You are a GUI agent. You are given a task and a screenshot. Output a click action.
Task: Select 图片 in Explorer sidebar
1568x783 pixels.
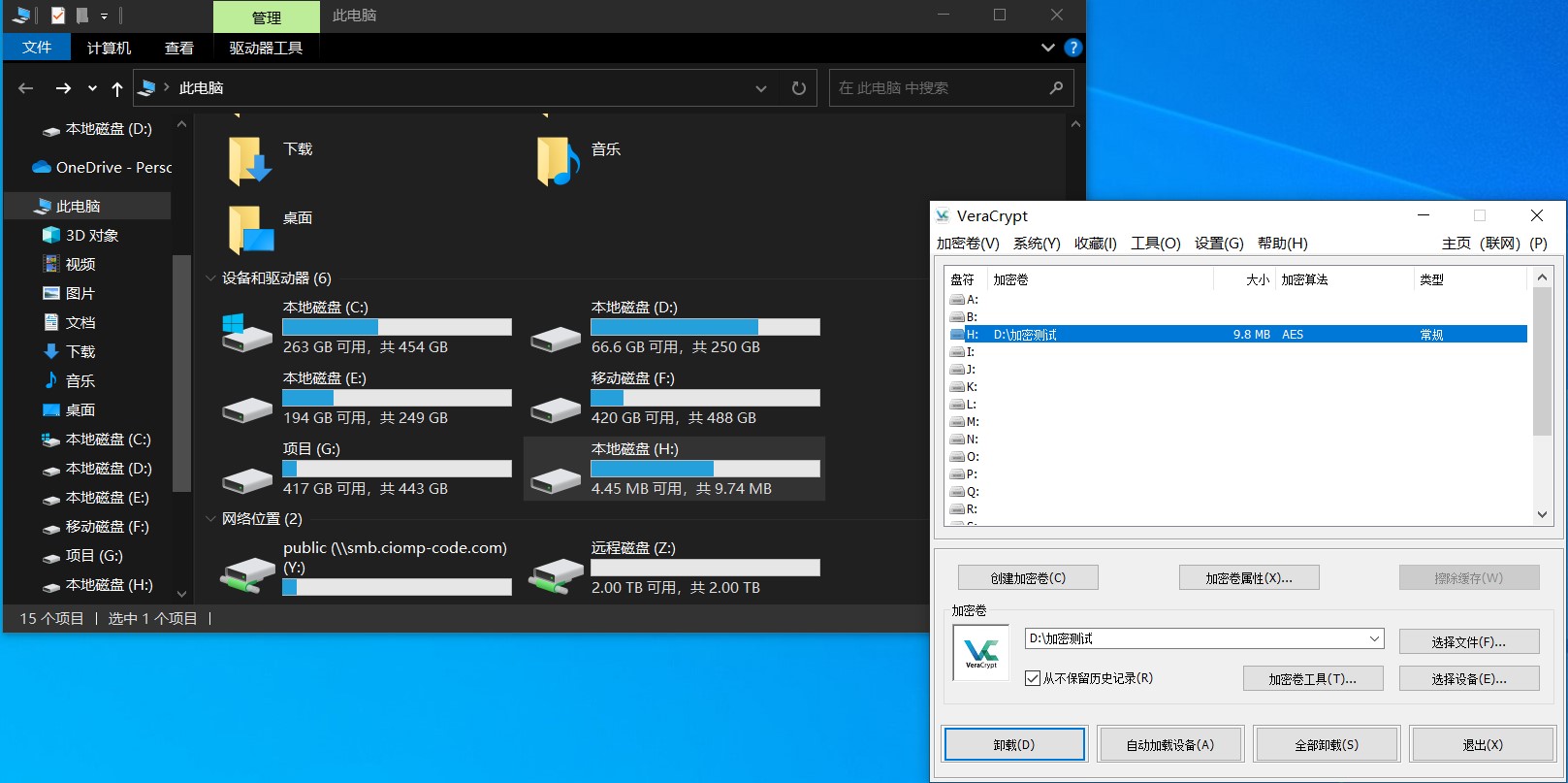coord(69,293)
